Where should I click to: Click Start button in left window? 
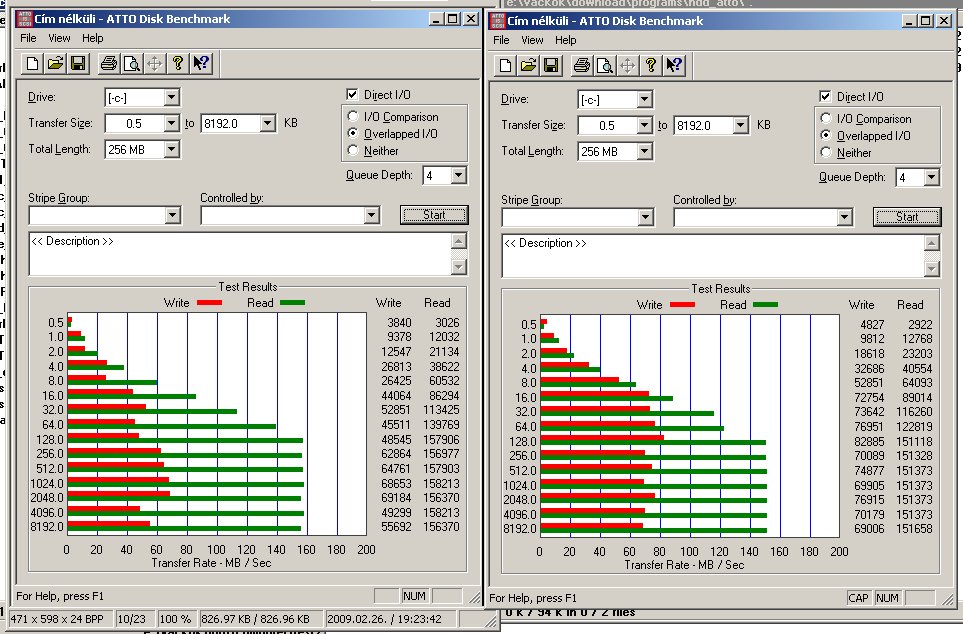[x=434, y=215]
